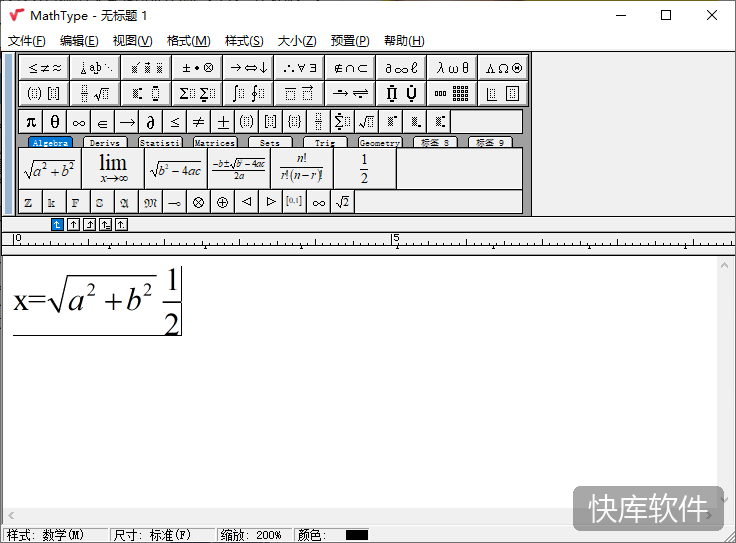Screen dimensions: 736x543
Task: Click the black color swatch in status bar
Action: [x=357, y=535]
